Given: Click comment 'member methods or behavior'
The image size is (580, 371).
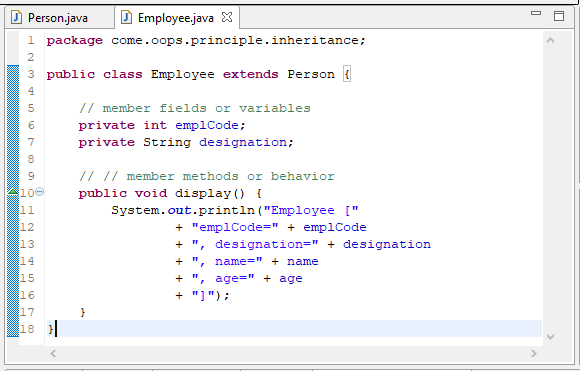Looking at the screenshot, I should pyautogui.click(x=230, y=176).
